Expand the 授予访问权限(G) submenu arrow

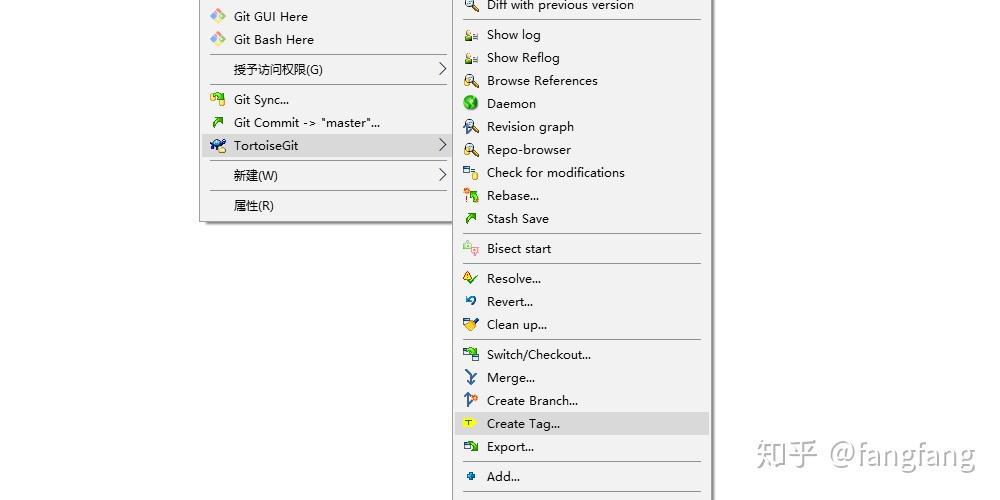pyautogui.click(x=442, y=70)
